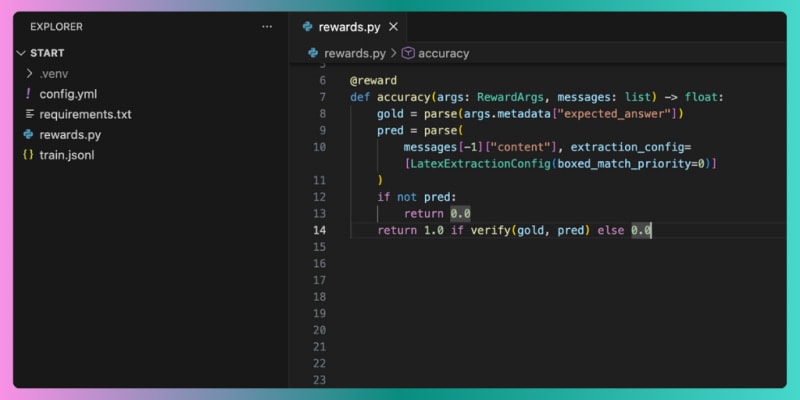Switch to the rewards.py editor tab

(x=349, y=27)
